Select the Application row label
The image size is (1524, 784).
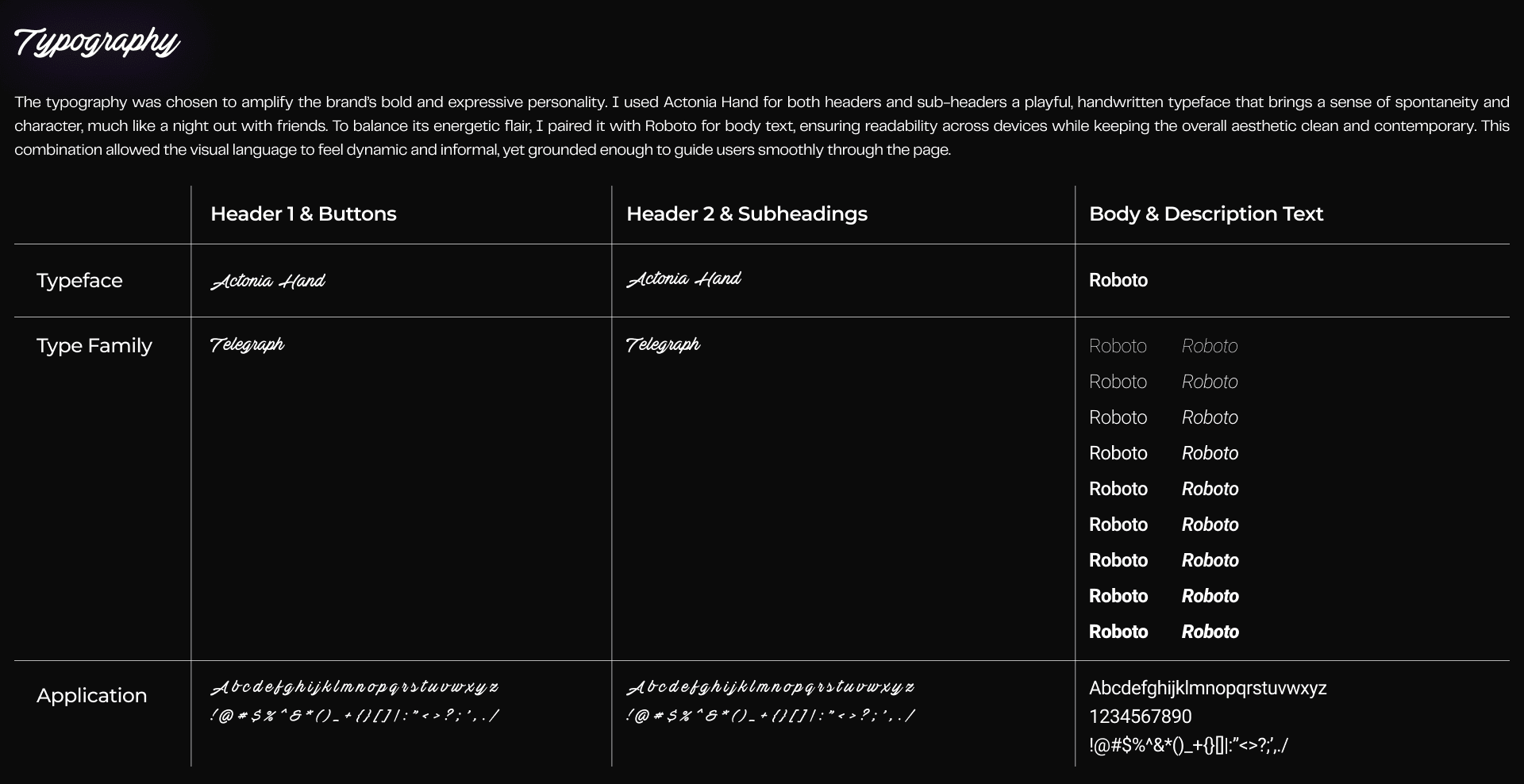click(x=91, y=696)
